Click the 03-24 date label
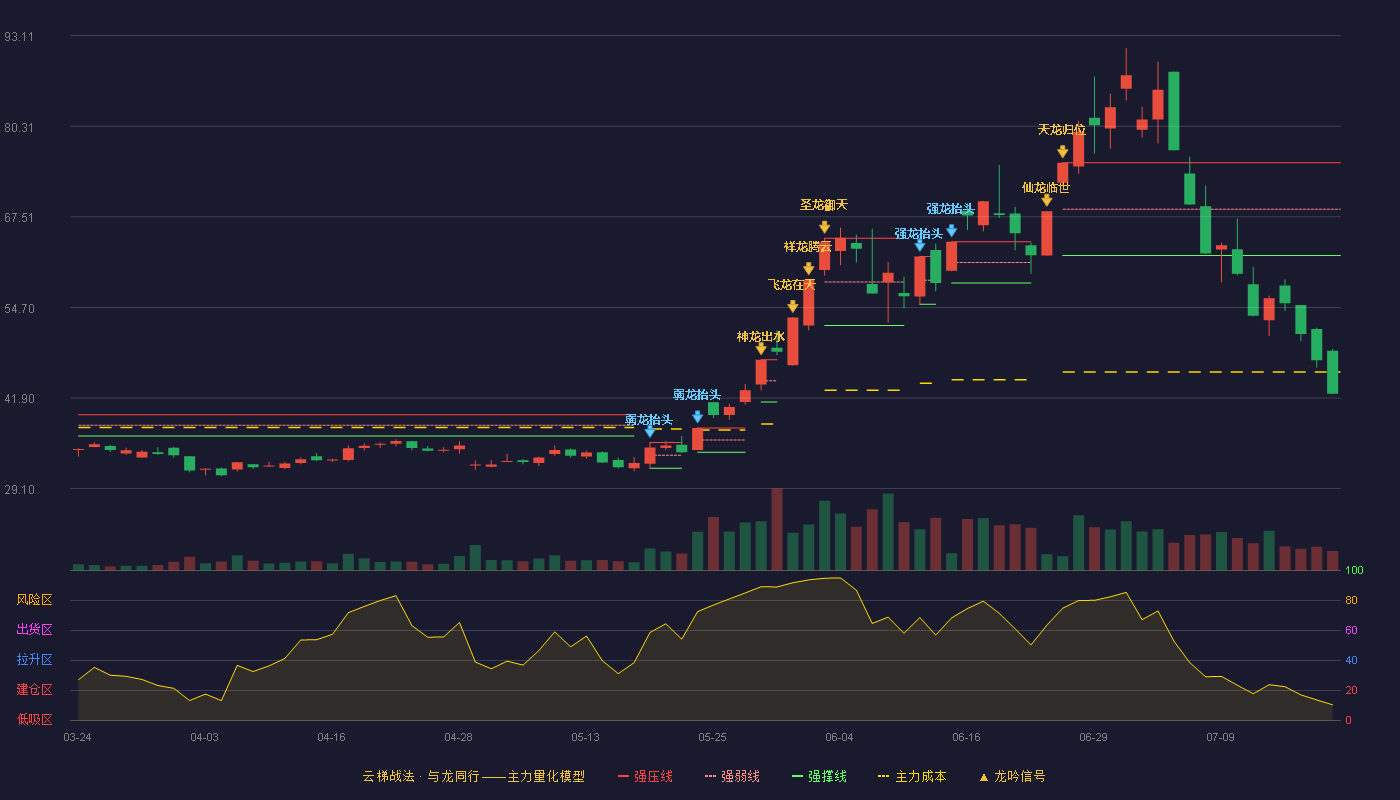This screenshot has width=1400, height=800. (77, 737)
